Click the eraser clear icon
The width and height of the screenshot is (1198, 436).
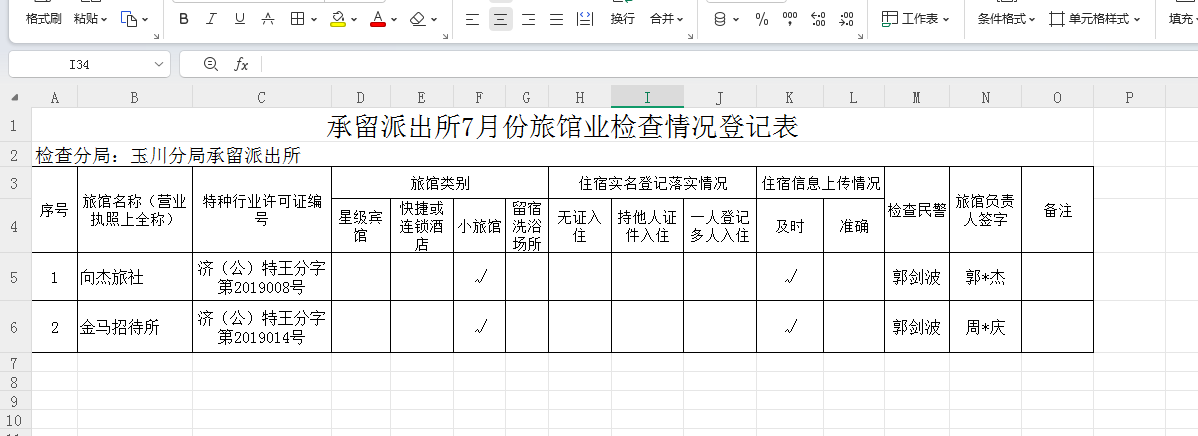(417, 19)
